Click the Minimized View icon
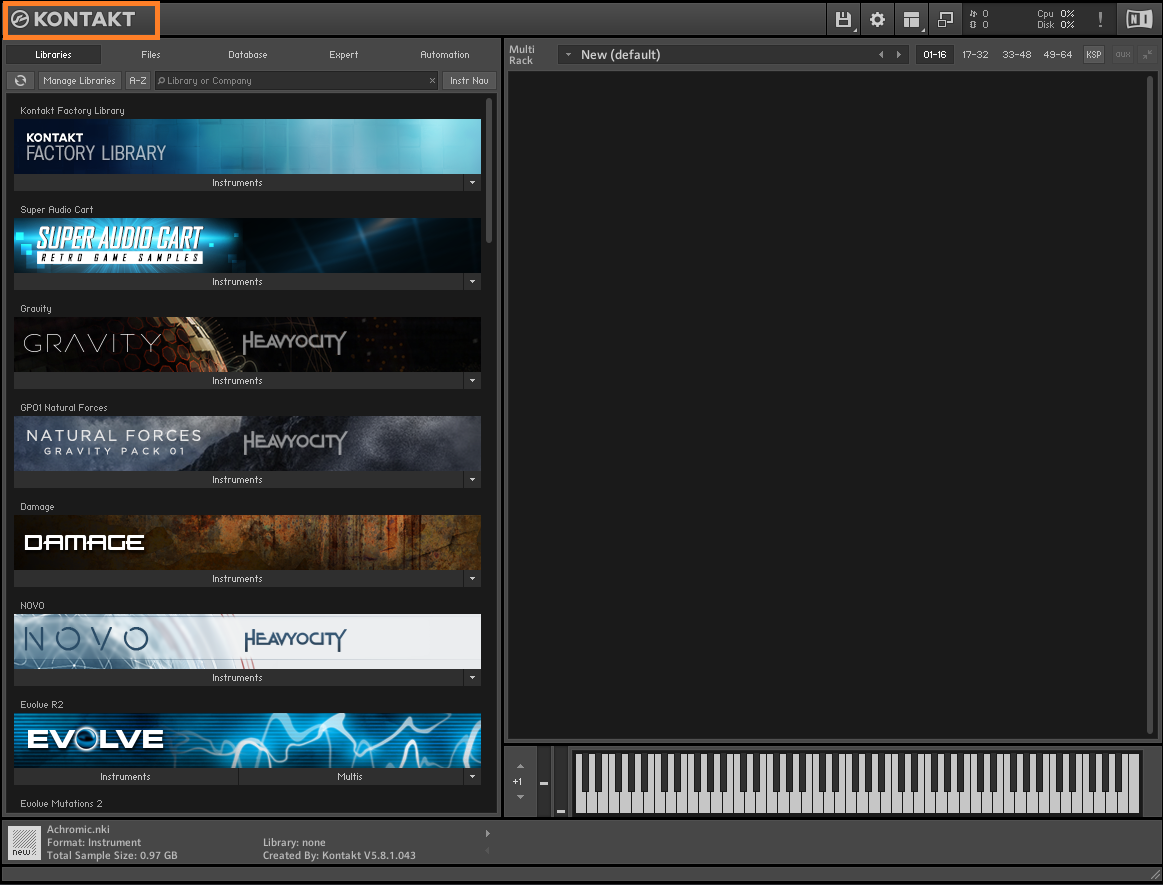The height and width of the screenshot is (885, 1163). point(946,19)
